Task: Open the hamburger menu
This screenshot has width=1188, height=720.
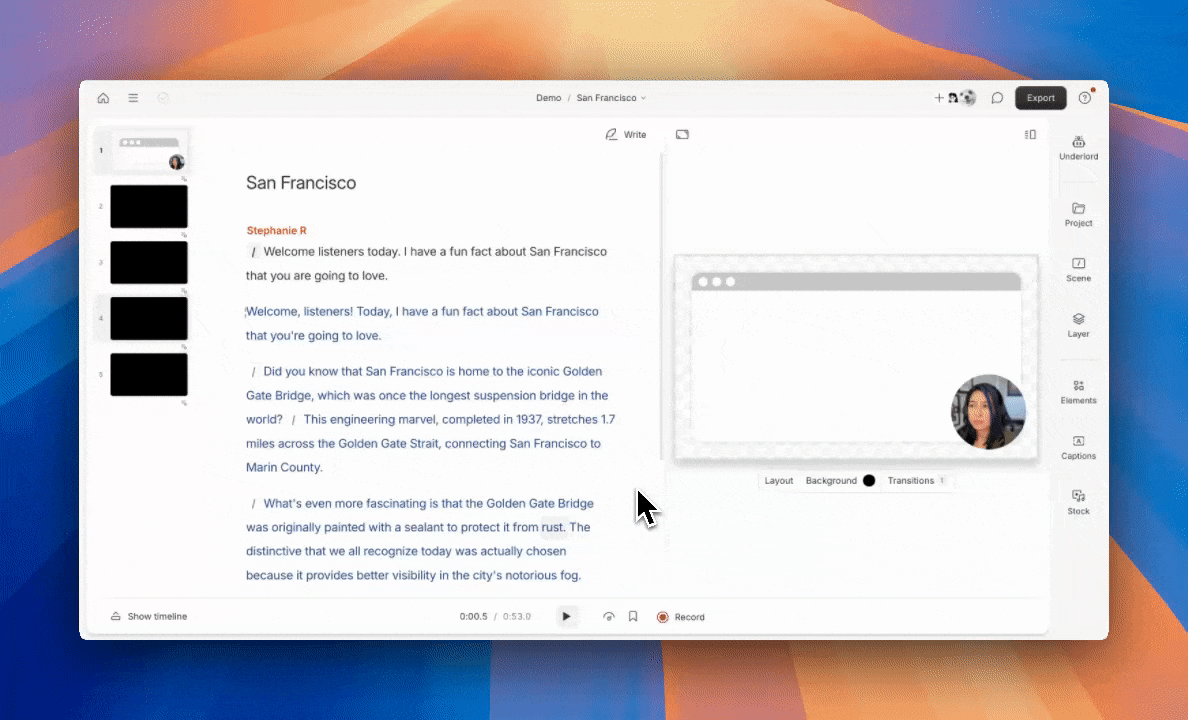Action: click(x=133, y=98)
